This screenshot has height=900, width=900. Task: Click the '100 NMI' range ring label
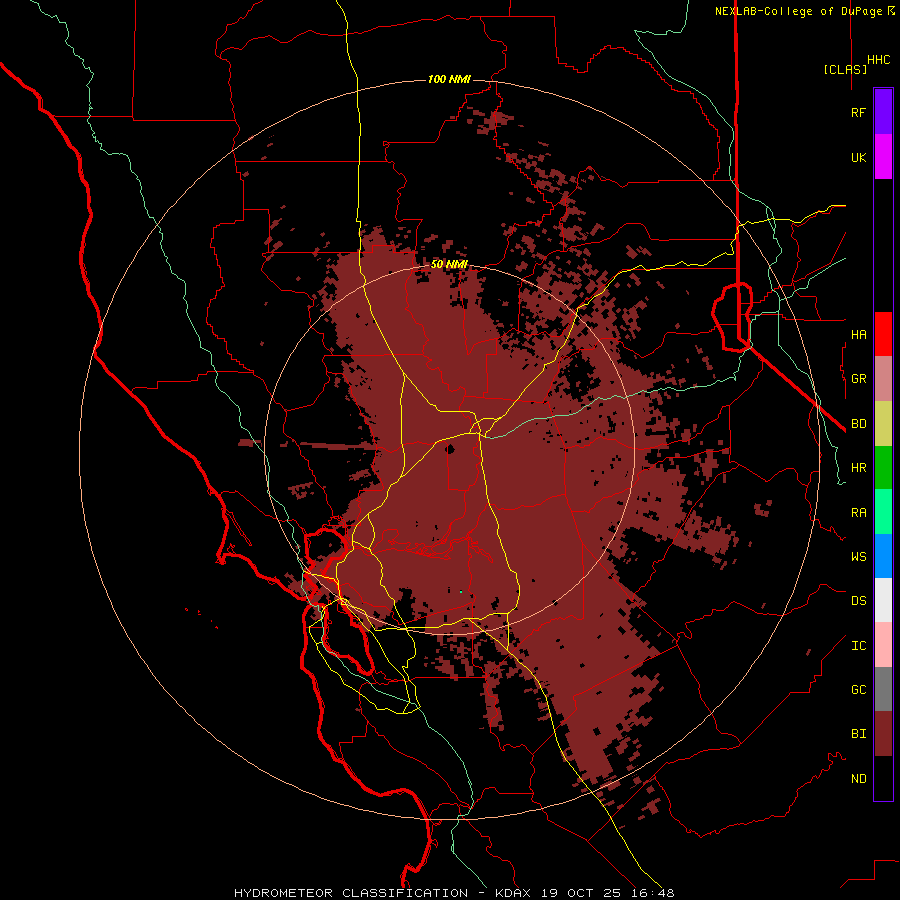pyautogui.click(x=449, y=79)
